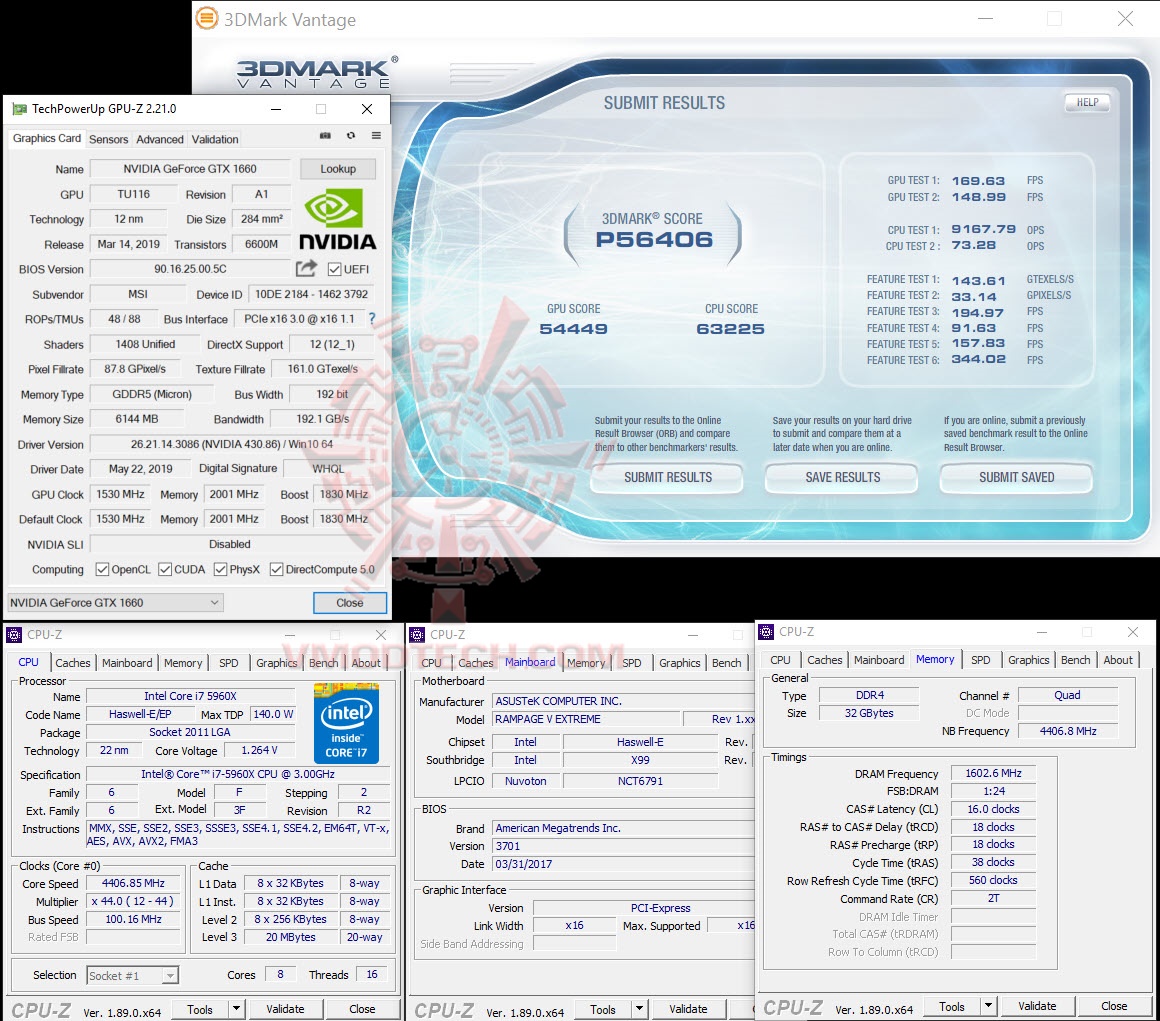1160x1021 pixels.
Task: Click the BIOS Version field 90.16.25.00.5C
Action: point(190,269)
